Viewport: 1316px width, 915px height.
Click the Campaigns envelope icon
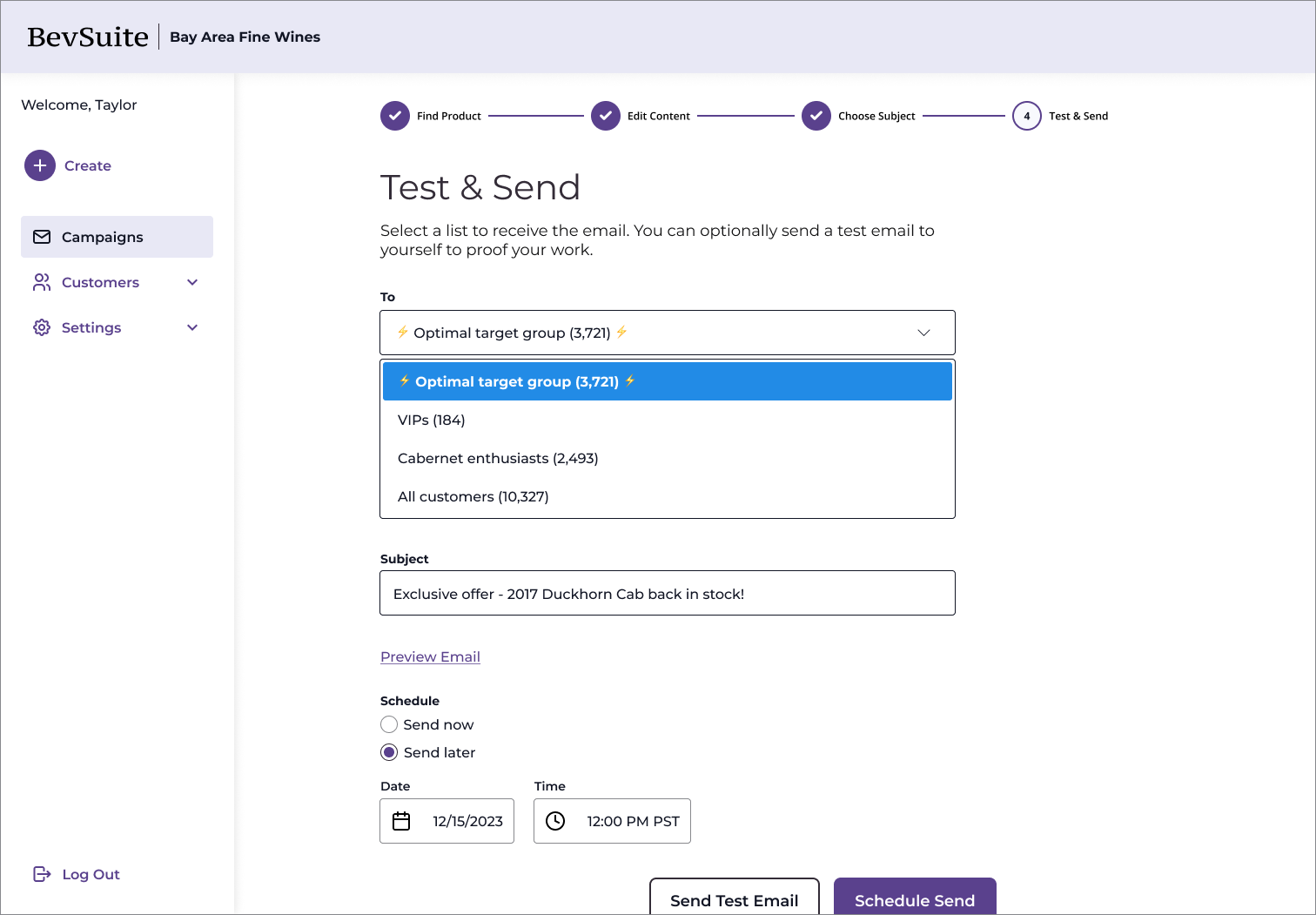pos(42,237)
